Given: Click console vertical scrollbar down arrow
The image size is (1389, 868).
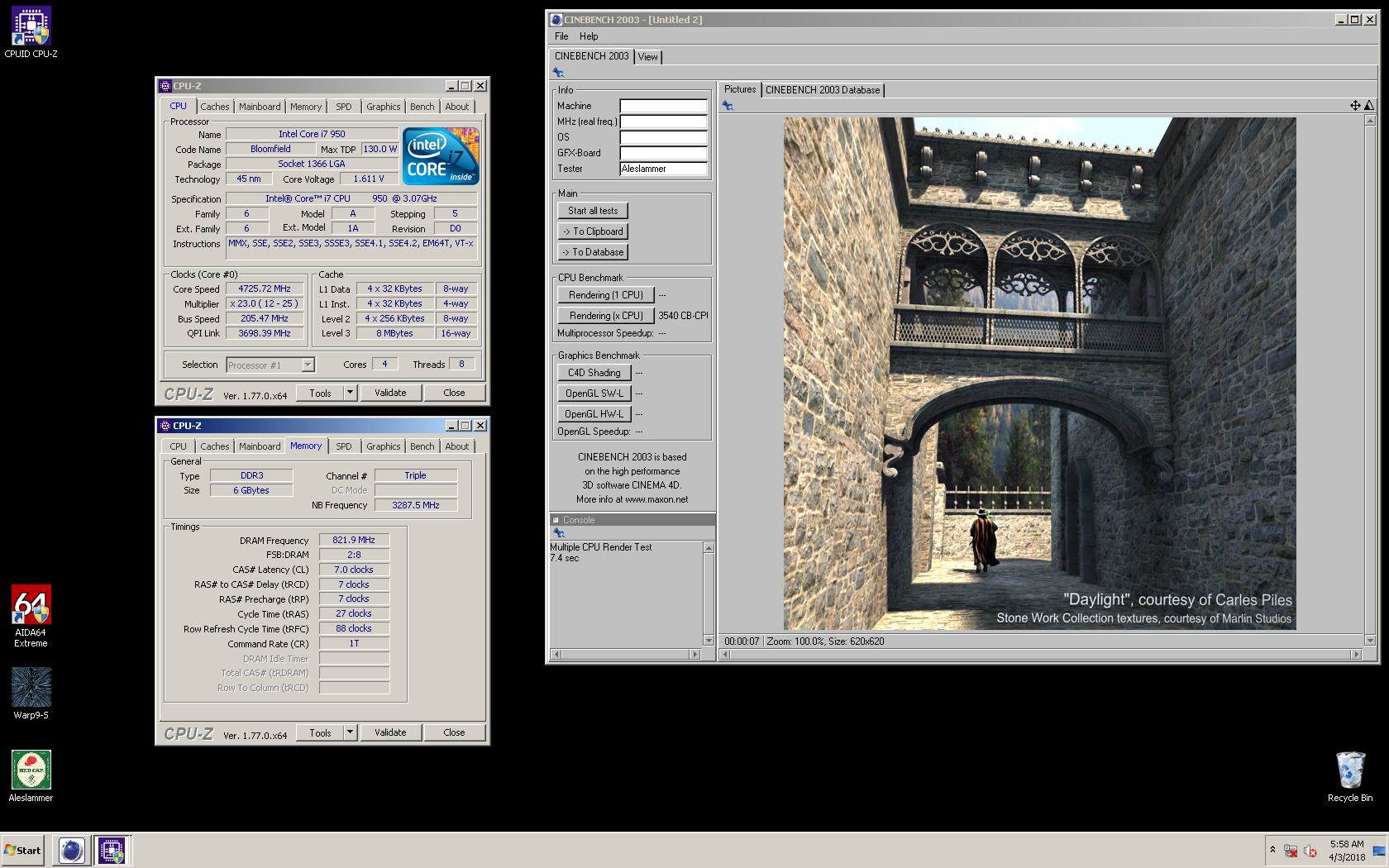Looking at the screenshot, I should (x=709, y=641).
